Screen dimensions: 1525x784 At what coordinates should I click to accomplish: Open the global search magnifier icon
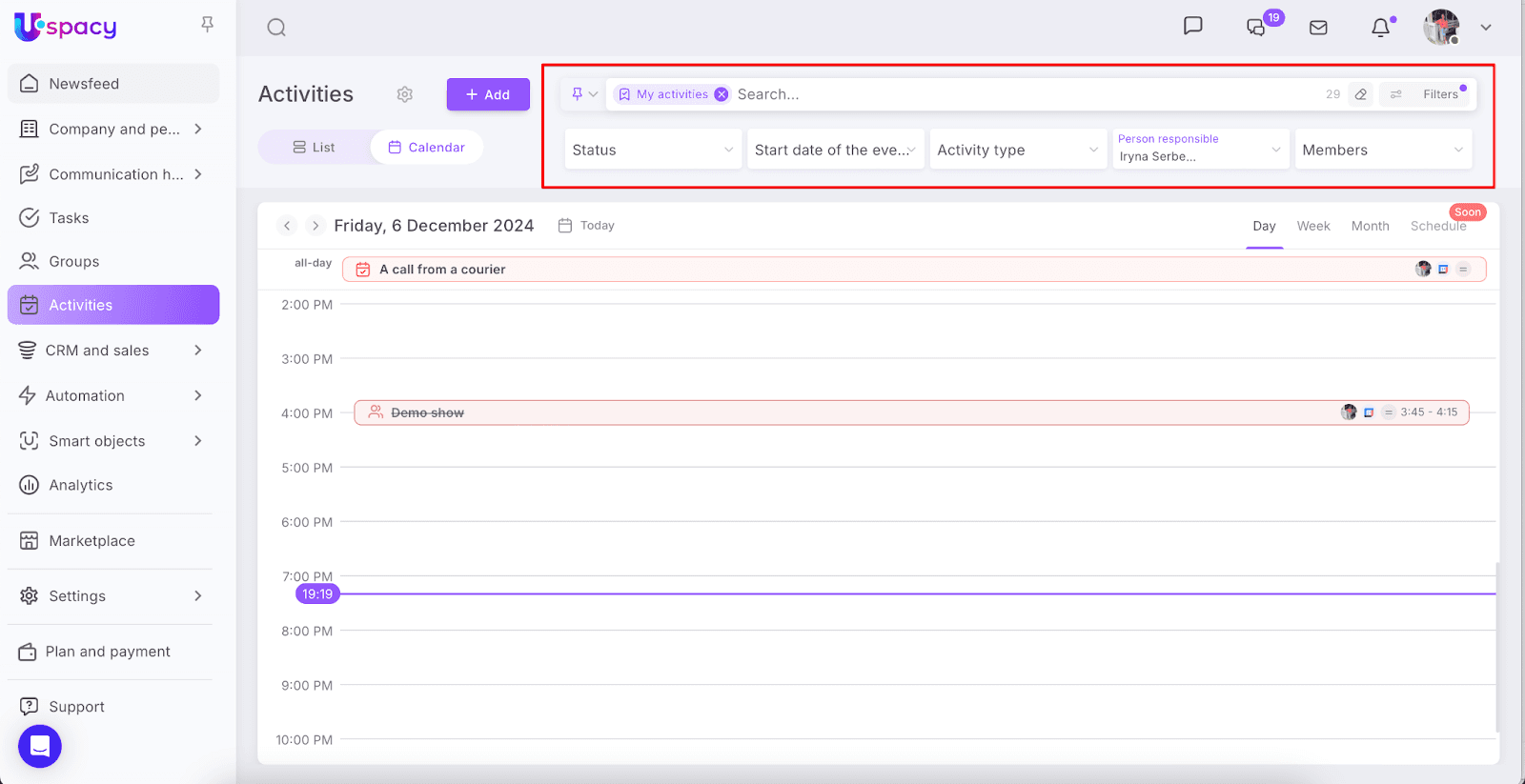pos(276,28)
